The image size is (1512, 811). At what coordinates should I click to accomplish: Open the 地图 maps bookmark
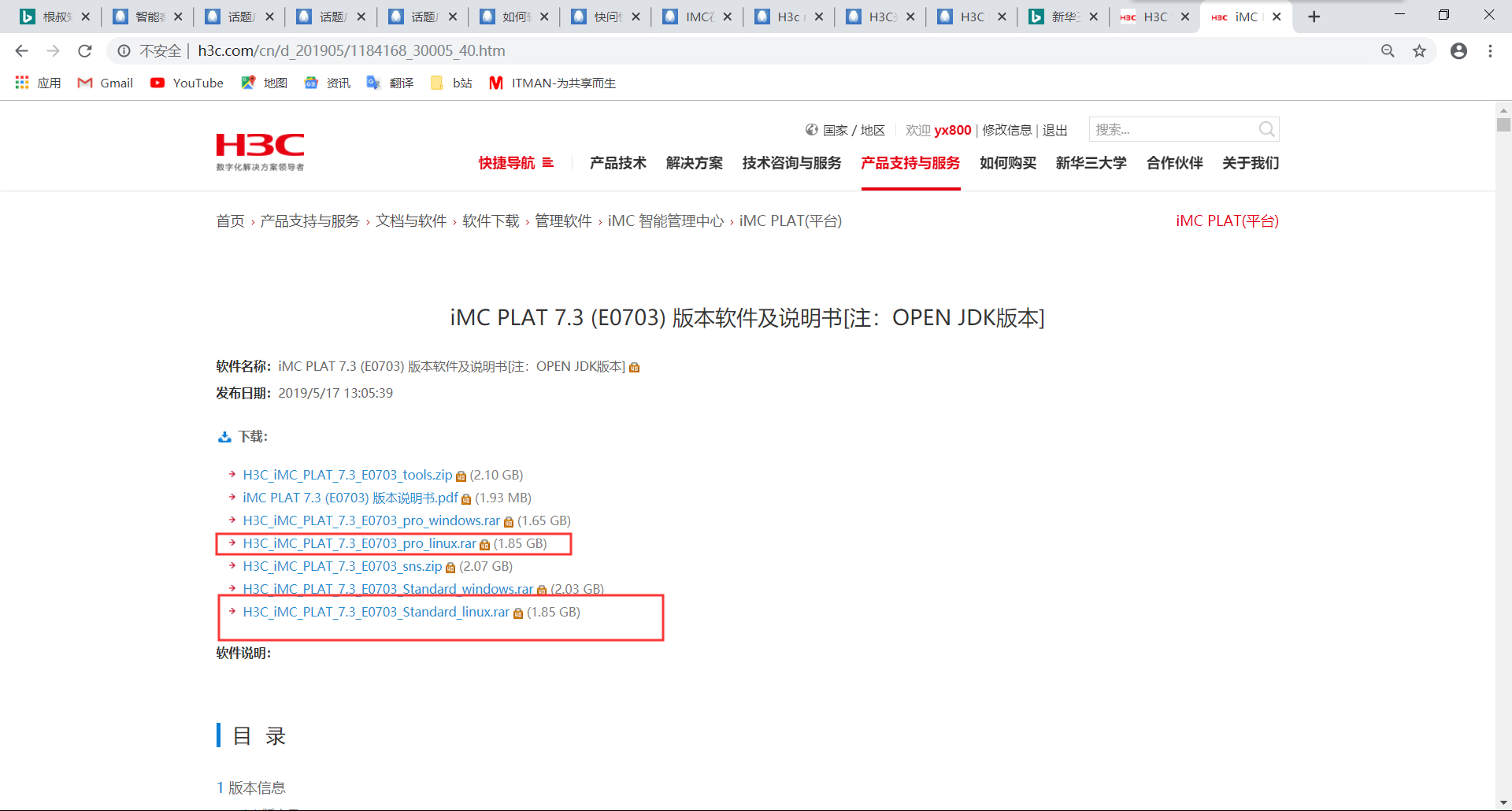pyautogui.click(x=264, y=83)
